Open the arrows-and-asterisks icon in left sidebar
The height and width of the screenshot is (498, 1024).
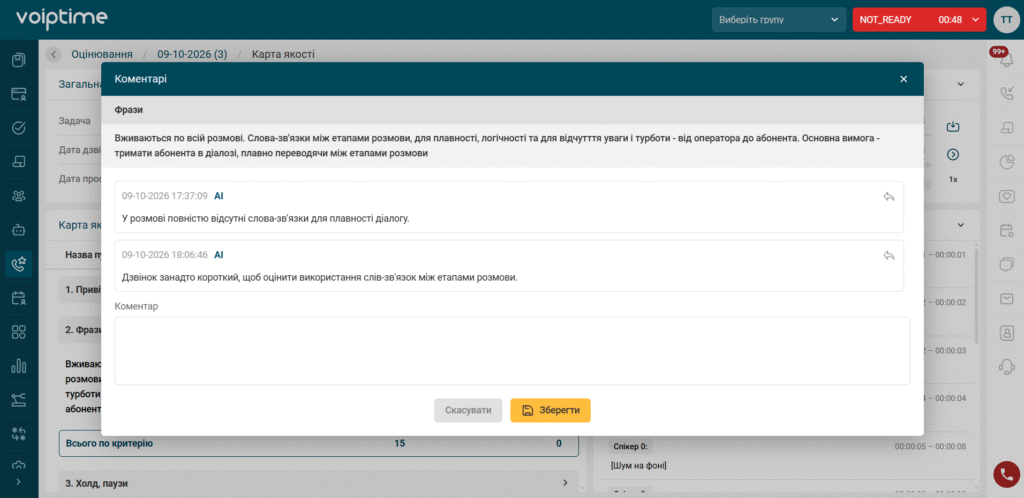tap(19, 434)
